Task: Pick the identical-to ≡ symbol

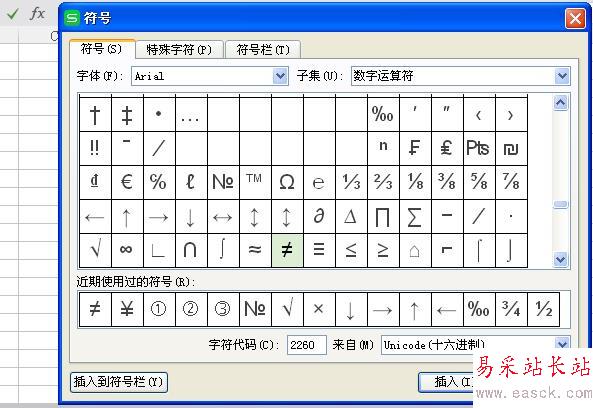Action: 319,250
